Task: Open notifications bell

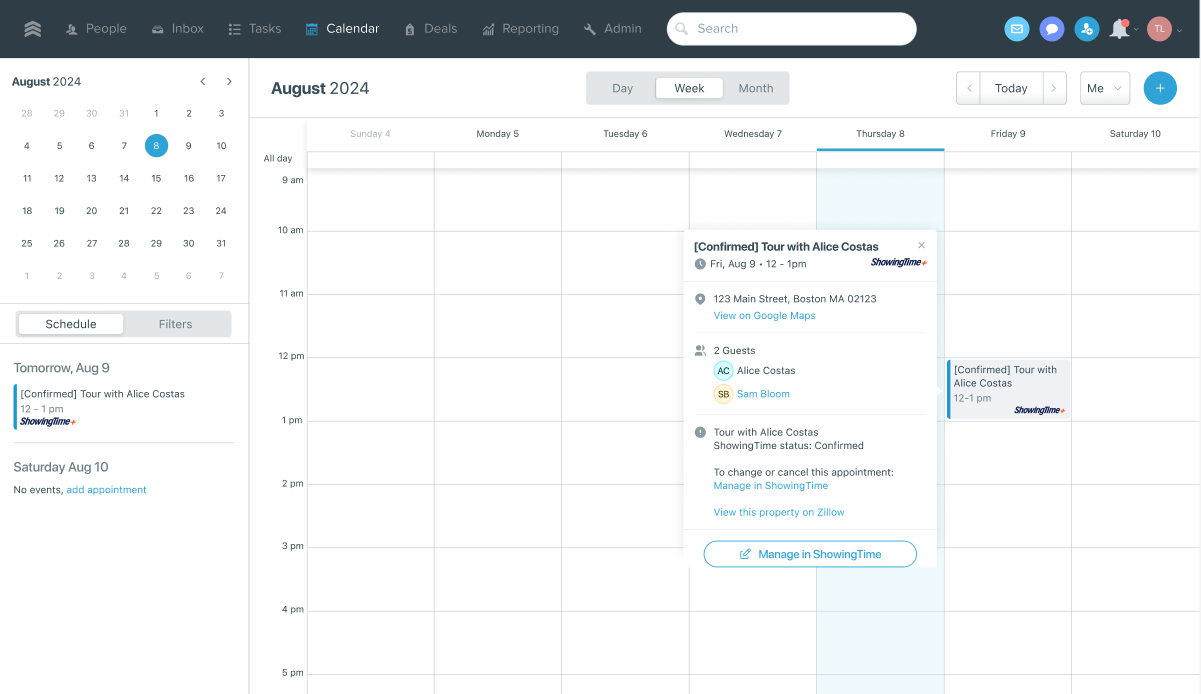Action: (x=1120, y=29)
